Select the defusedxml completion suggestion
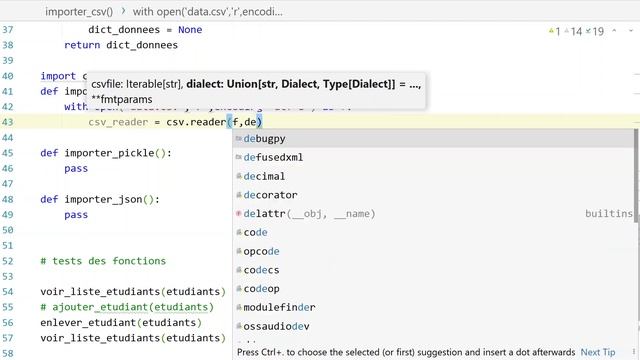Image resolution: width=640 pixels, height=360 pixels. pos(434,158)
